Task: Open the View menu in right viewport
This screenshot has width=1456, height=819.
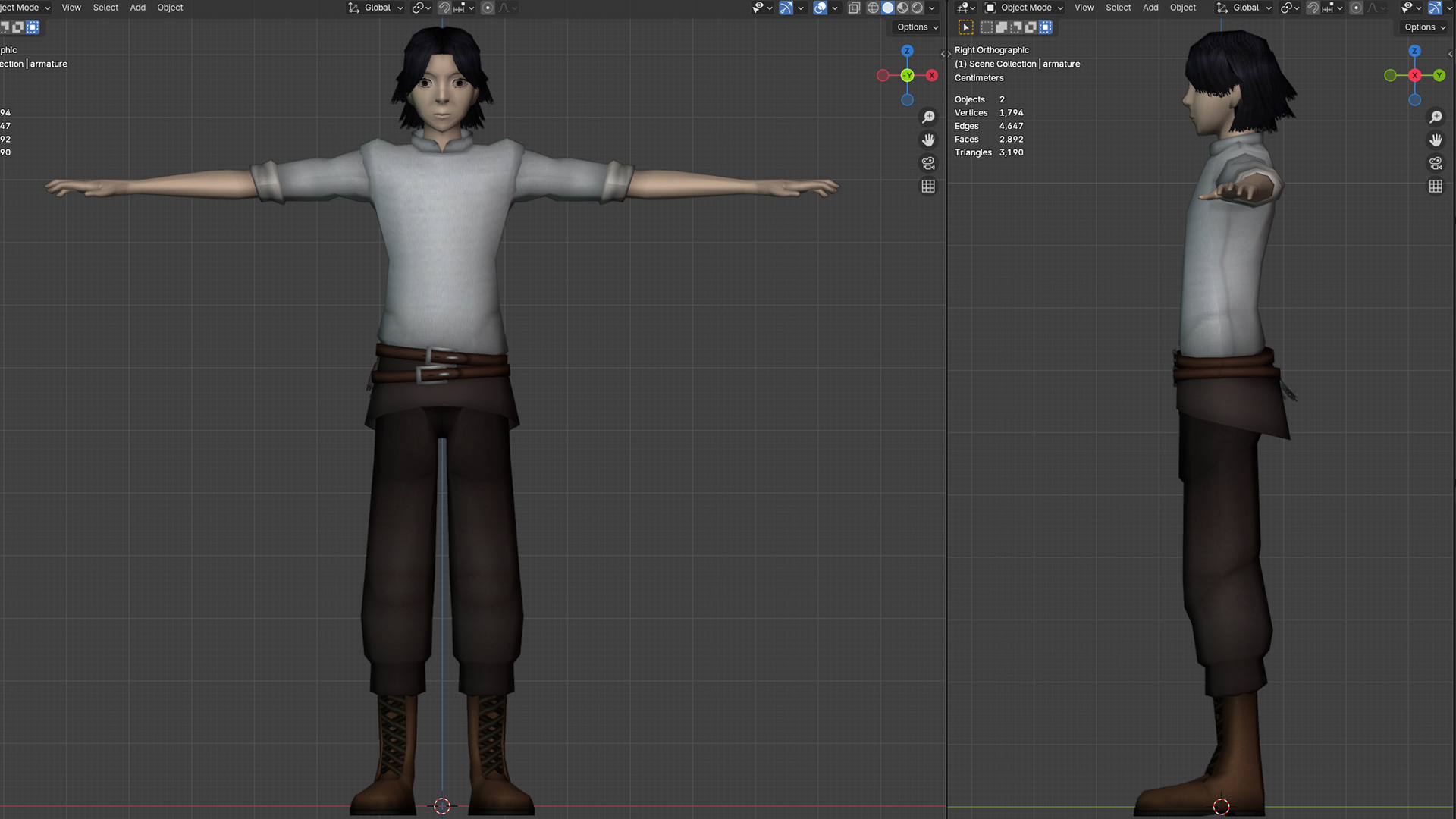Action: [1084, 8]
